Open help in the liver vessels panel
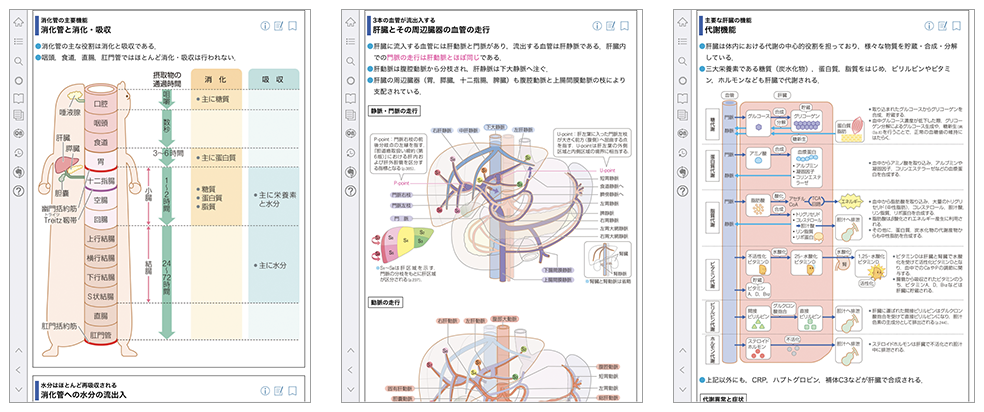Viewport: 984px width, 412px height. click(351, 191)
